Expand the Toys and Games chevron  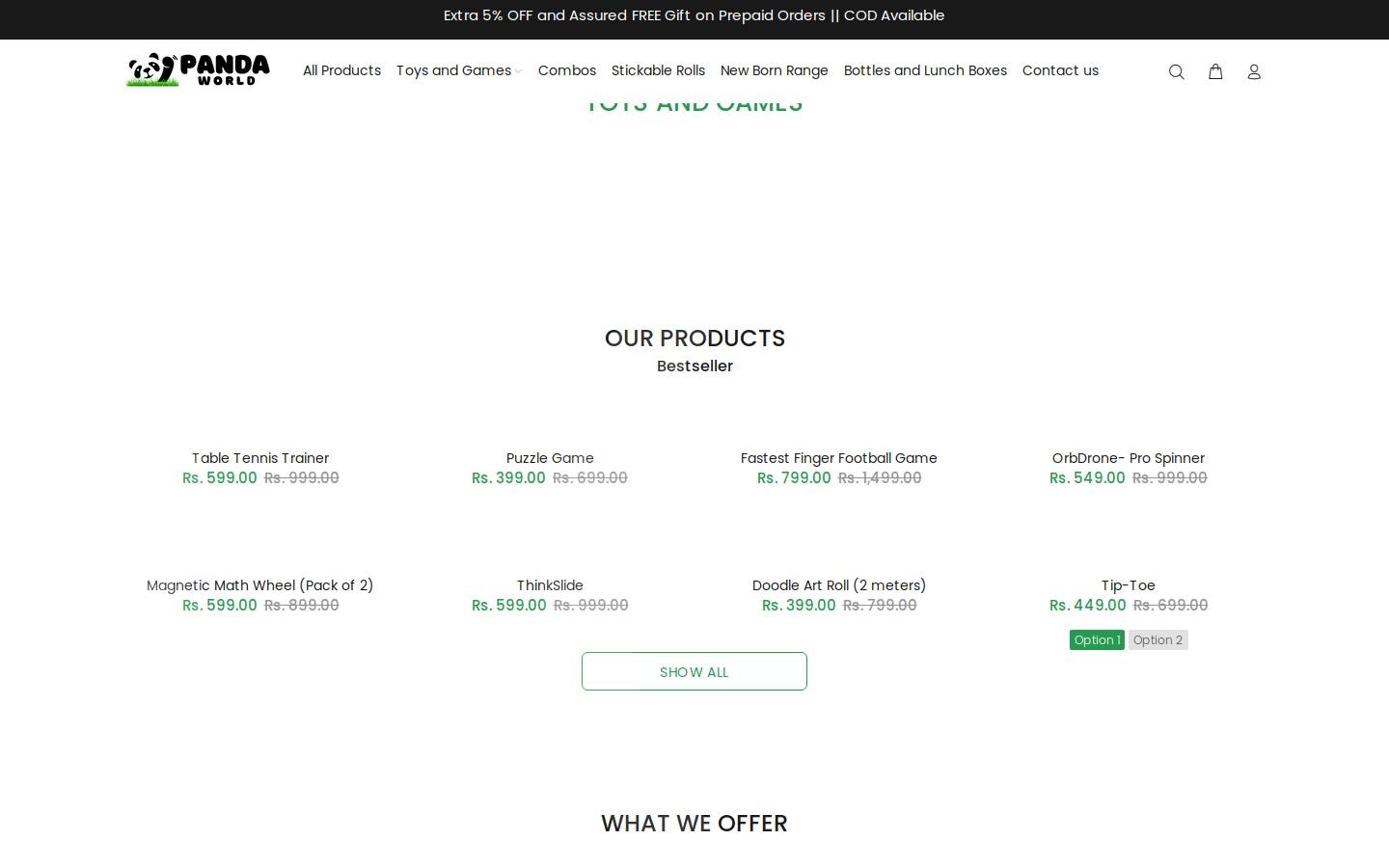pos(518,71)
